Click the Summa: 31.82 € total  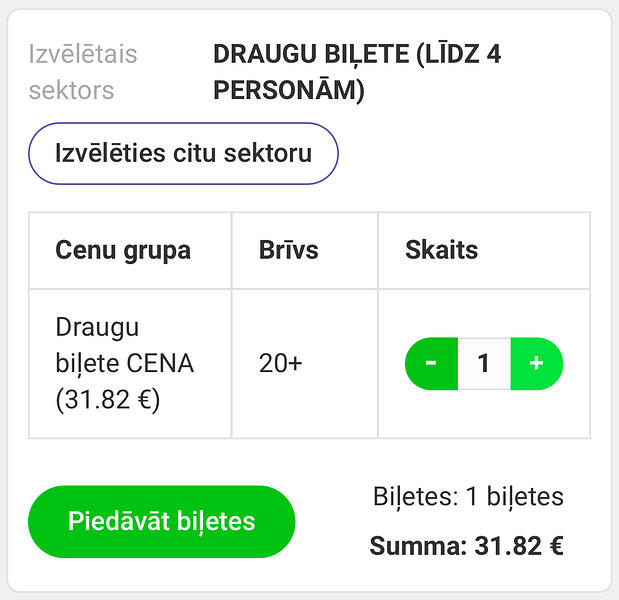467,546
